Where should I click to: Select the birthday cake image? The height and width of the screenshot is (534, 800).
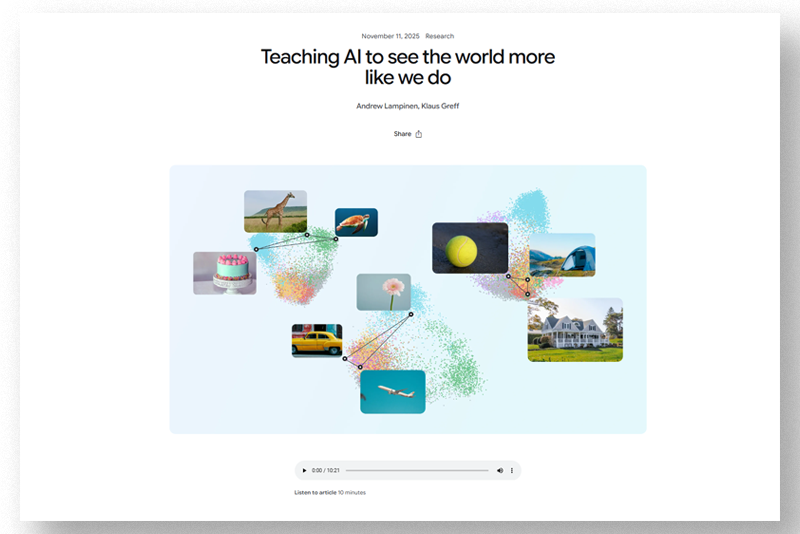point(224,273)
